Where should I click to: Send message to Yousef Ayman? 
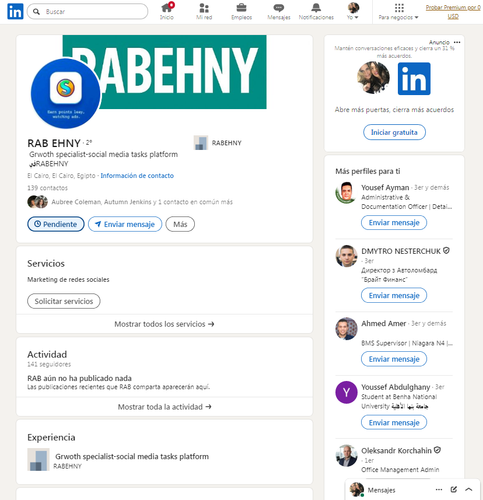pos(394,223)
